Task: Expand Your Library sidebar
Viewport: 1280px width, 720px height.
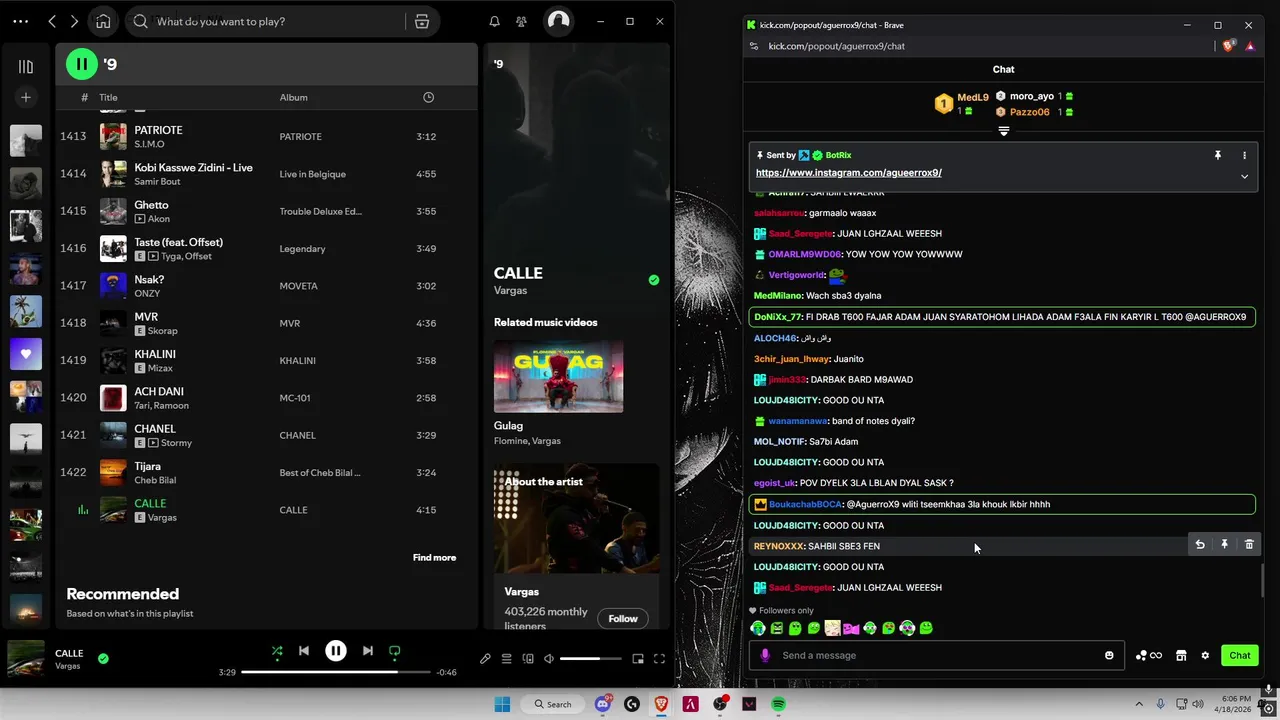Action: (26, 66)
